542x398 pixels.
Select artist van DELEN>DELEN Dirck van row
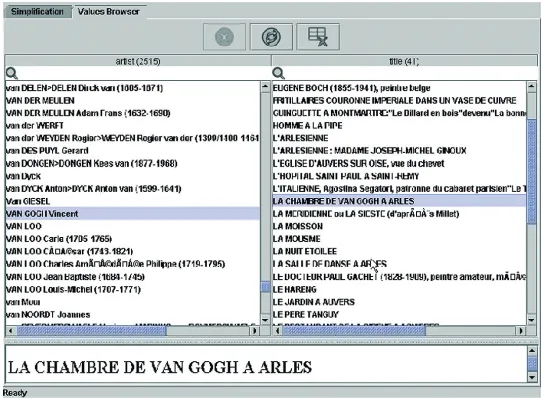tap(133, 88)
